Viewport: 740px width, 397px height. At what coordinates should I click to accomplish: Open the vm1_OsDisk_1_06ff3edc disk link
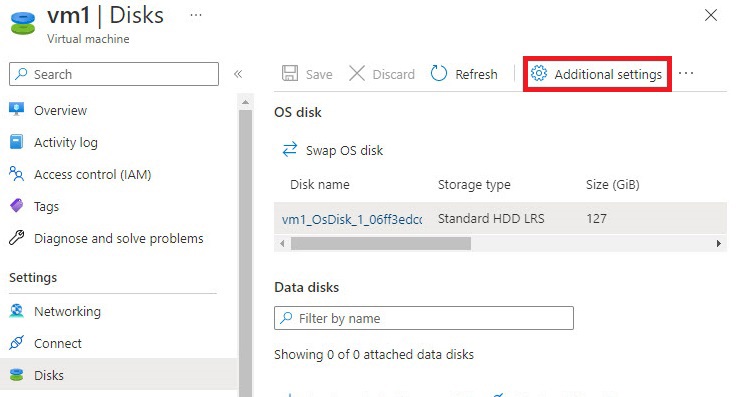point(352,220)
